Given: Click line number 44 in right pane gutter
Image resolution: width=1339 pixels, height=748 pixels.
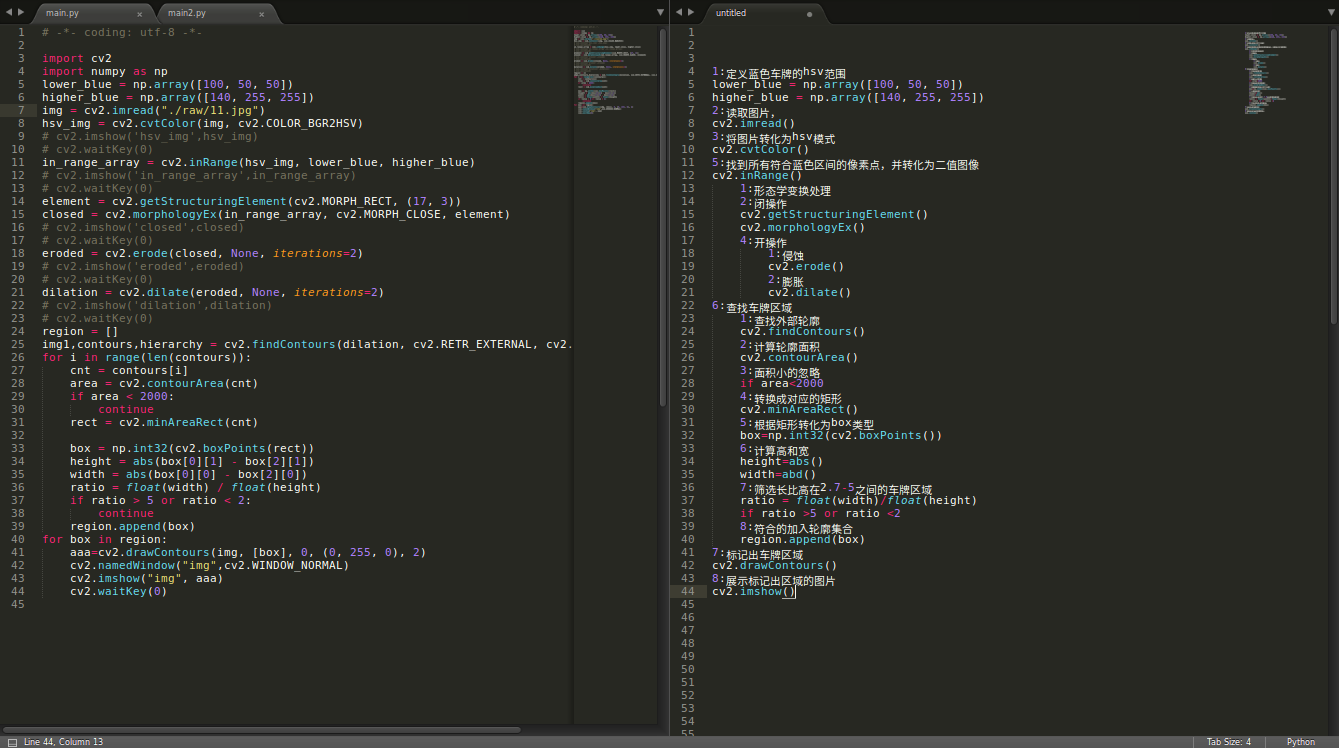Looking at the screenshot, I should 686,591.
